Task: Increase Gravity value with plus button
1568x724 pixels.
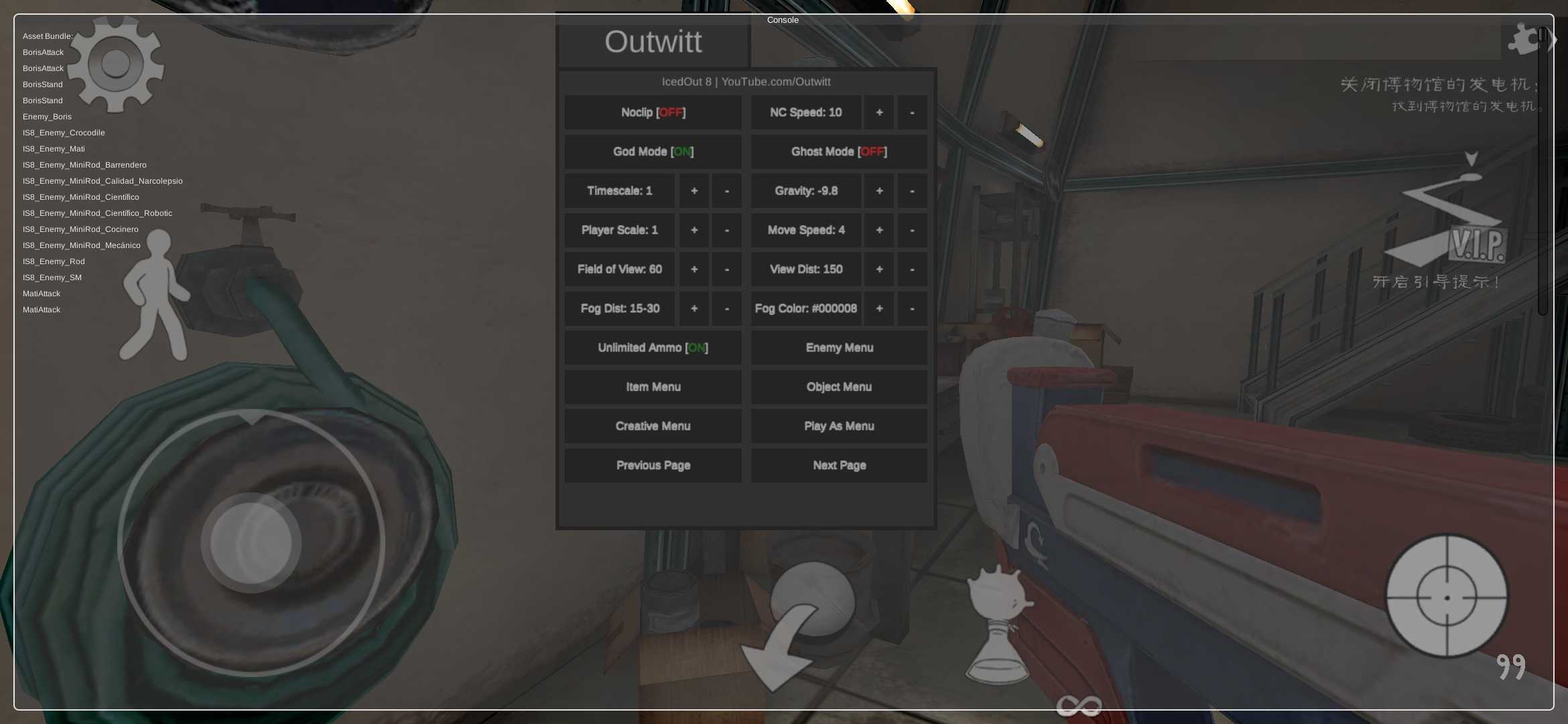Action: 879,190
